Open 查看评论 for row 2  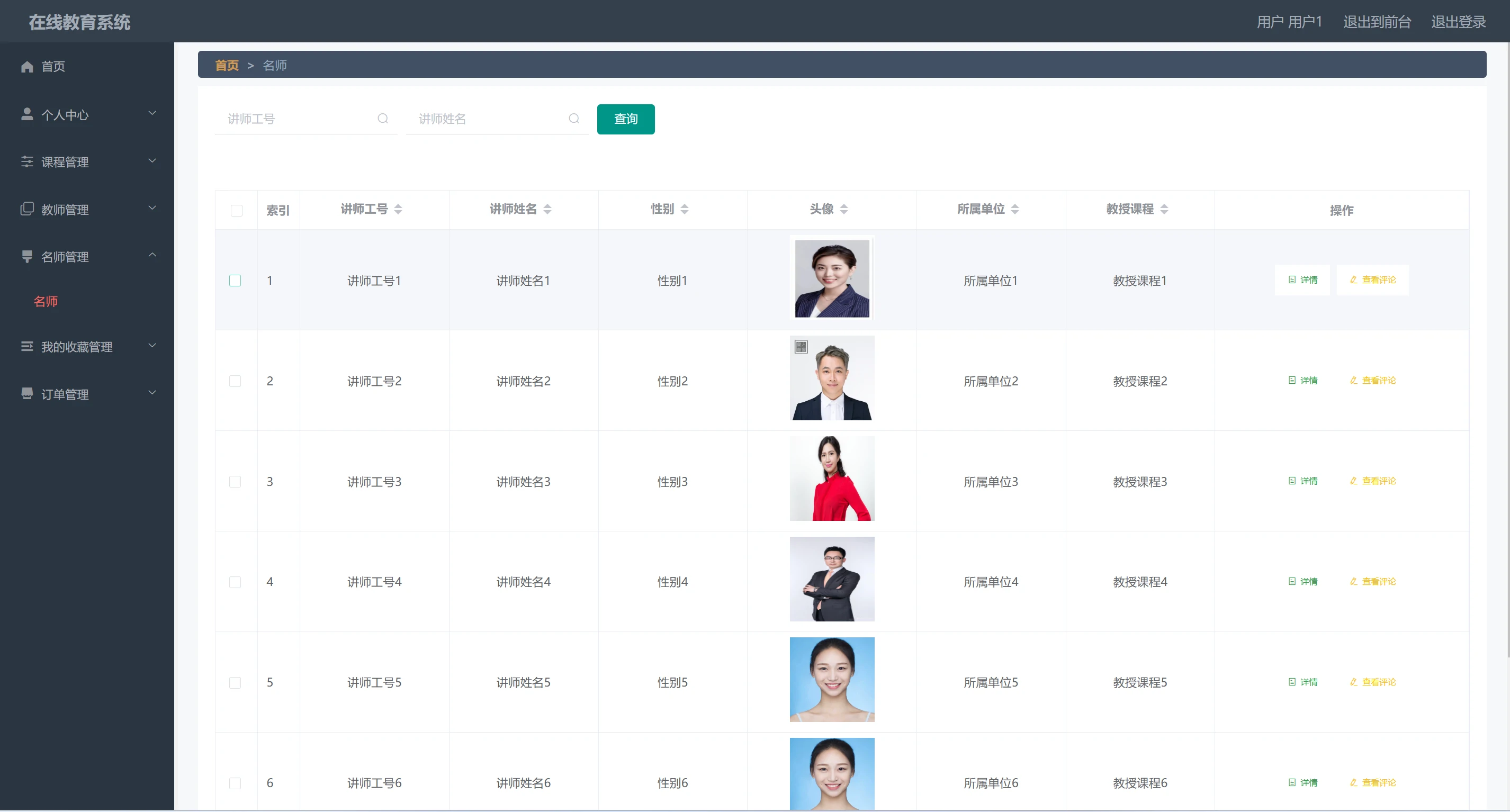[1372, 381]
